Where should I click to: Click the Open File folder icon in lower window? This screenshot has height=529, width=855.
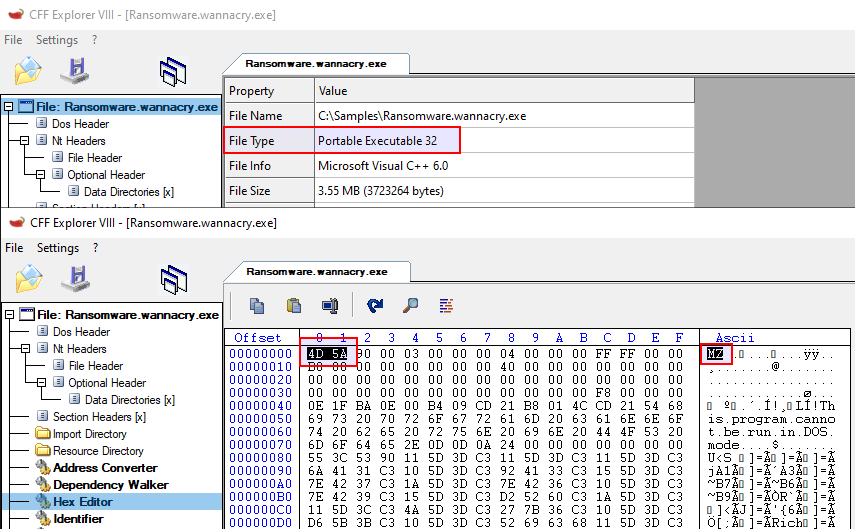[29, 279]
